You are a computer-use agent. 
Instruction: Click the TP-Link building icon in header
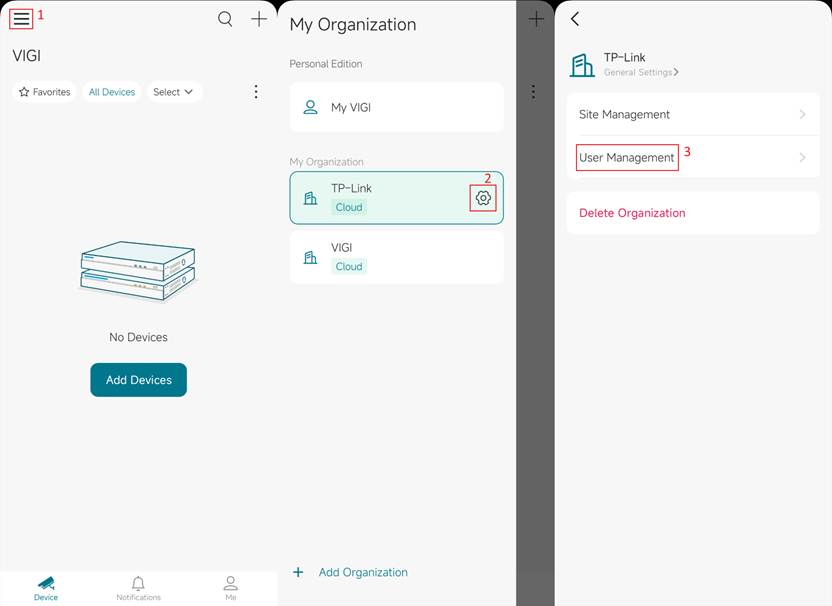tap(582, 65)
